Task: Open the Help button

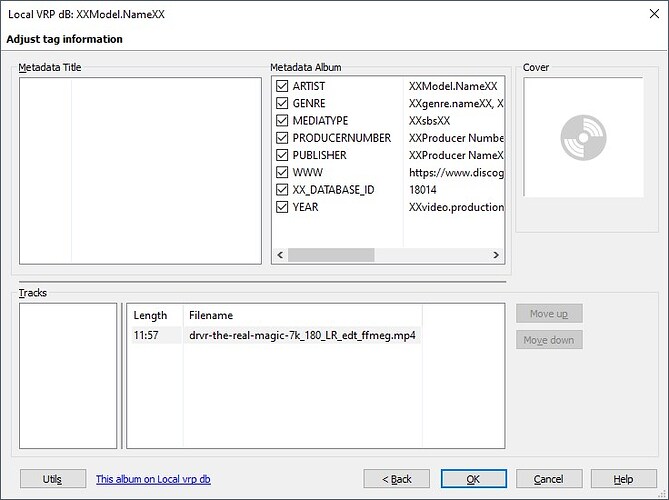Action: (623, 479)
